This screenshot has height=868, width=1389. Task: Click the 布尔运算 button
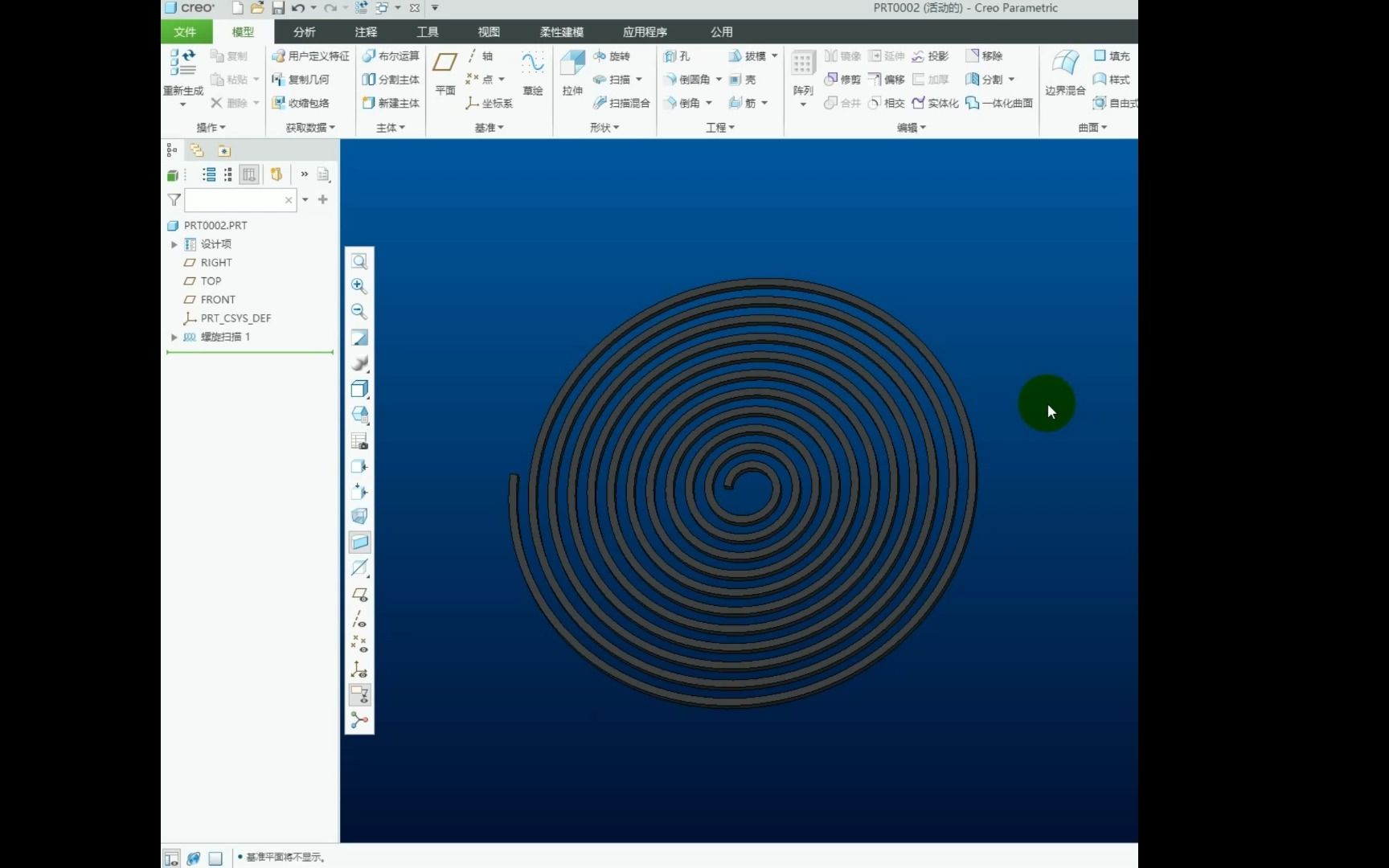391,56
